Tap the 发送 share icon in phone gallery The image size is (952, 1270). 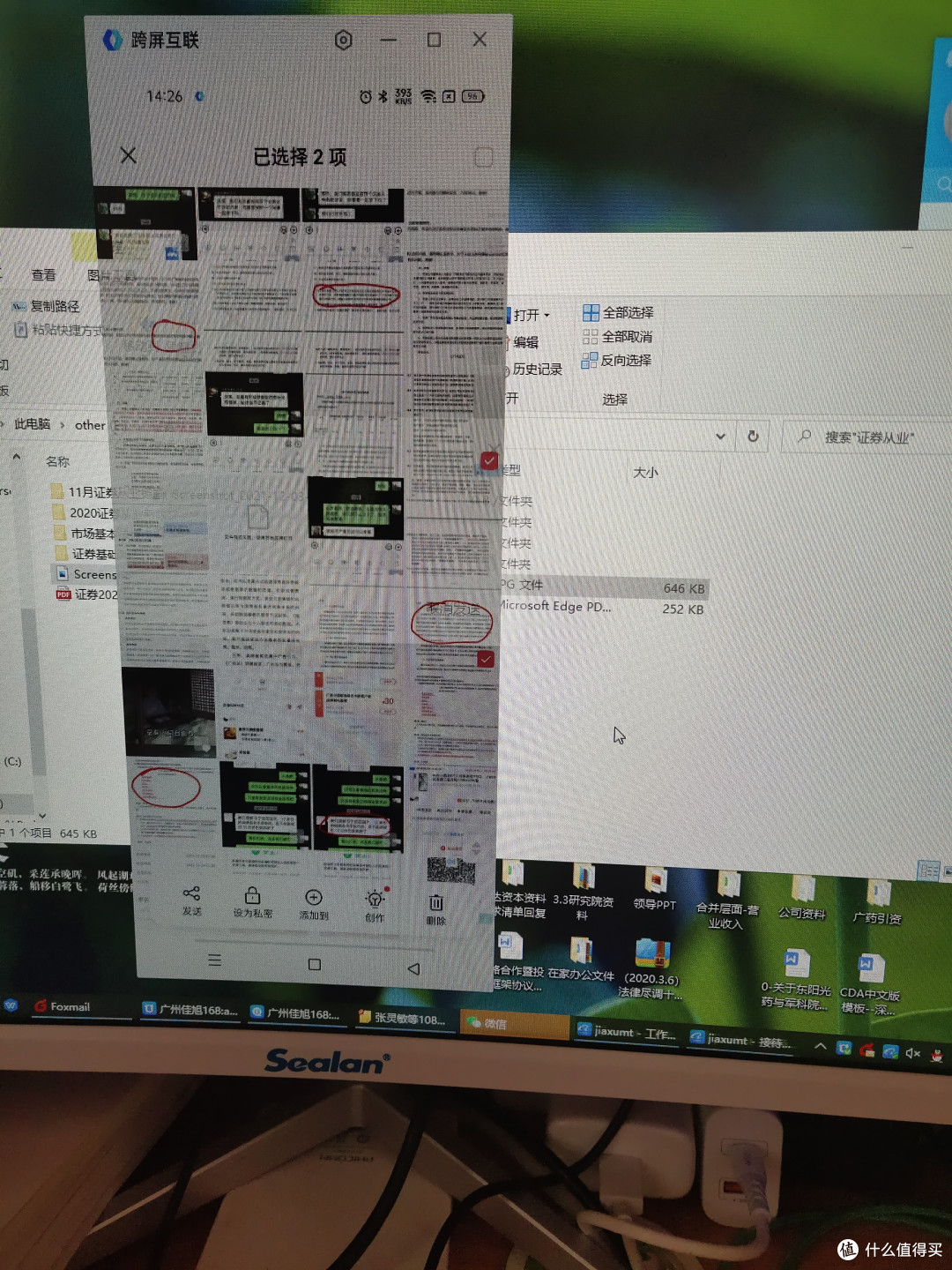[191, 893]
